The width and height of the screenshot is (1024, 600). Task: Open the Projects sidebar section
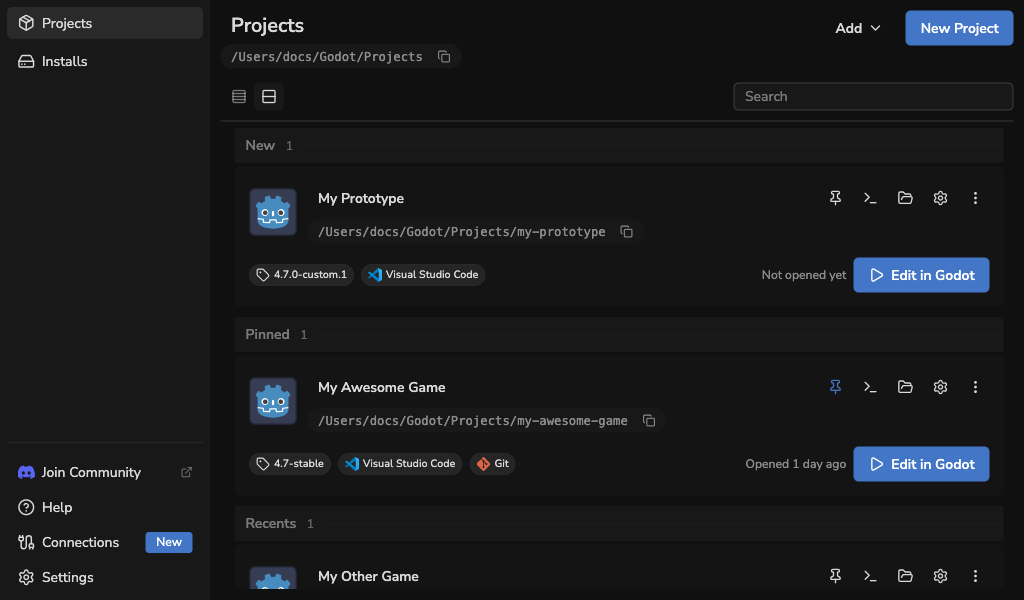(x=104, y=23)
